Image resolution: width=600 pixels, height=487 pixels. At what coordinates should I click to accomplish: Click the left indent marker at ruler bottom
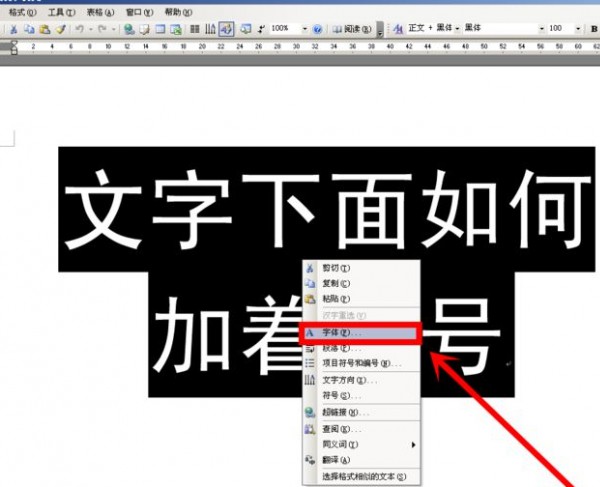click(x=14, y=52)
